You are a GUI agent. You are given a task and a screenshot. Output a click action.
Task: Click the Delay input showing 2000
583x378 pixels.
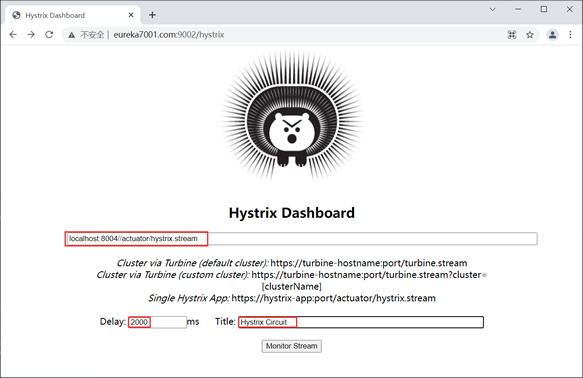click(x=158, y=322)
